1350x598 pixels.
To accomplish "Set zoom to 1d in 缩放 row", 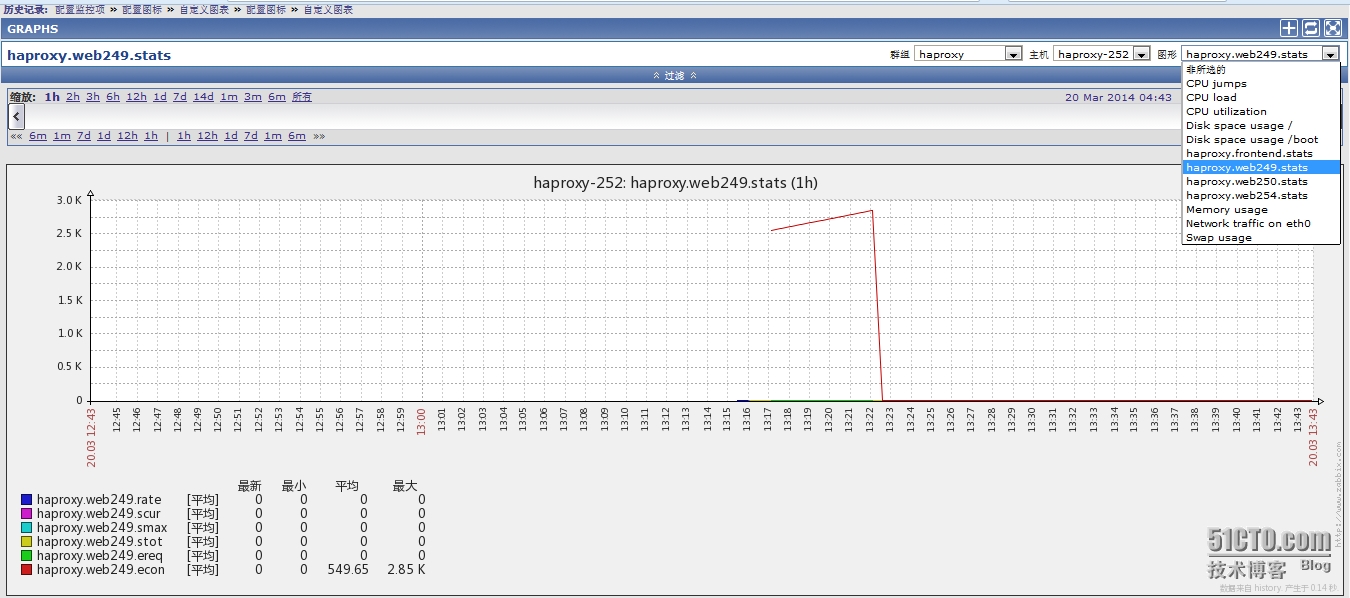I will (x=160, y=97).
